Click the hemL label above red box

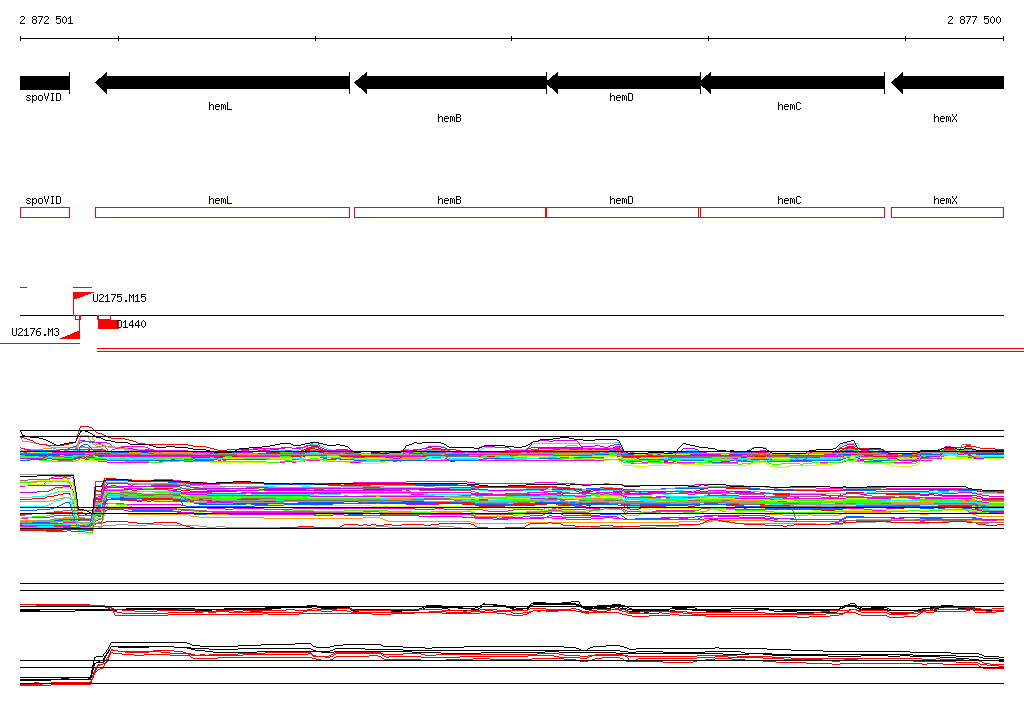[220, 201]
